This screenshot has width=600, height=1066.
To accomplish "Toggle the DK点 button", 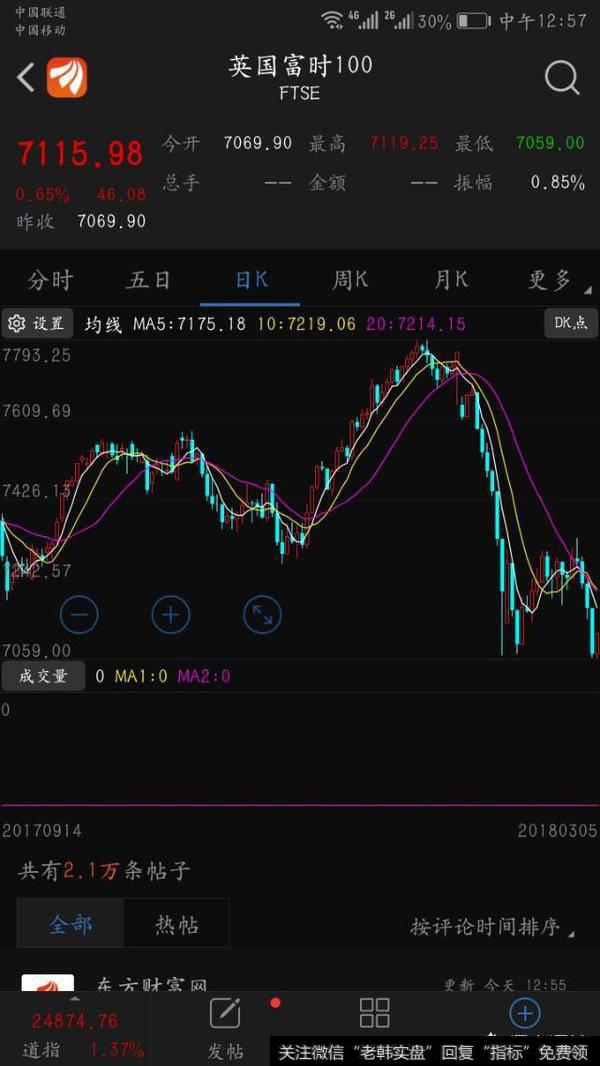I will click(571, 324).
